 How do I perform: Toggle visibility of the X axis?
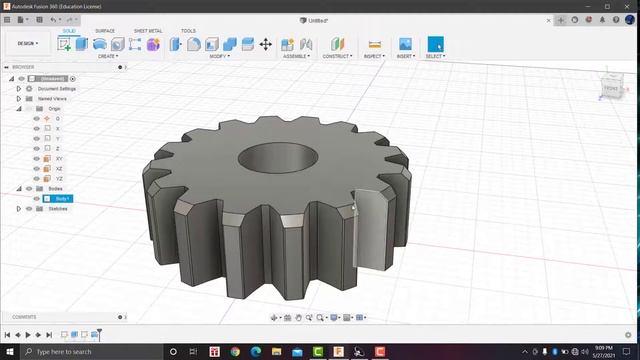[x=37, y=129]
